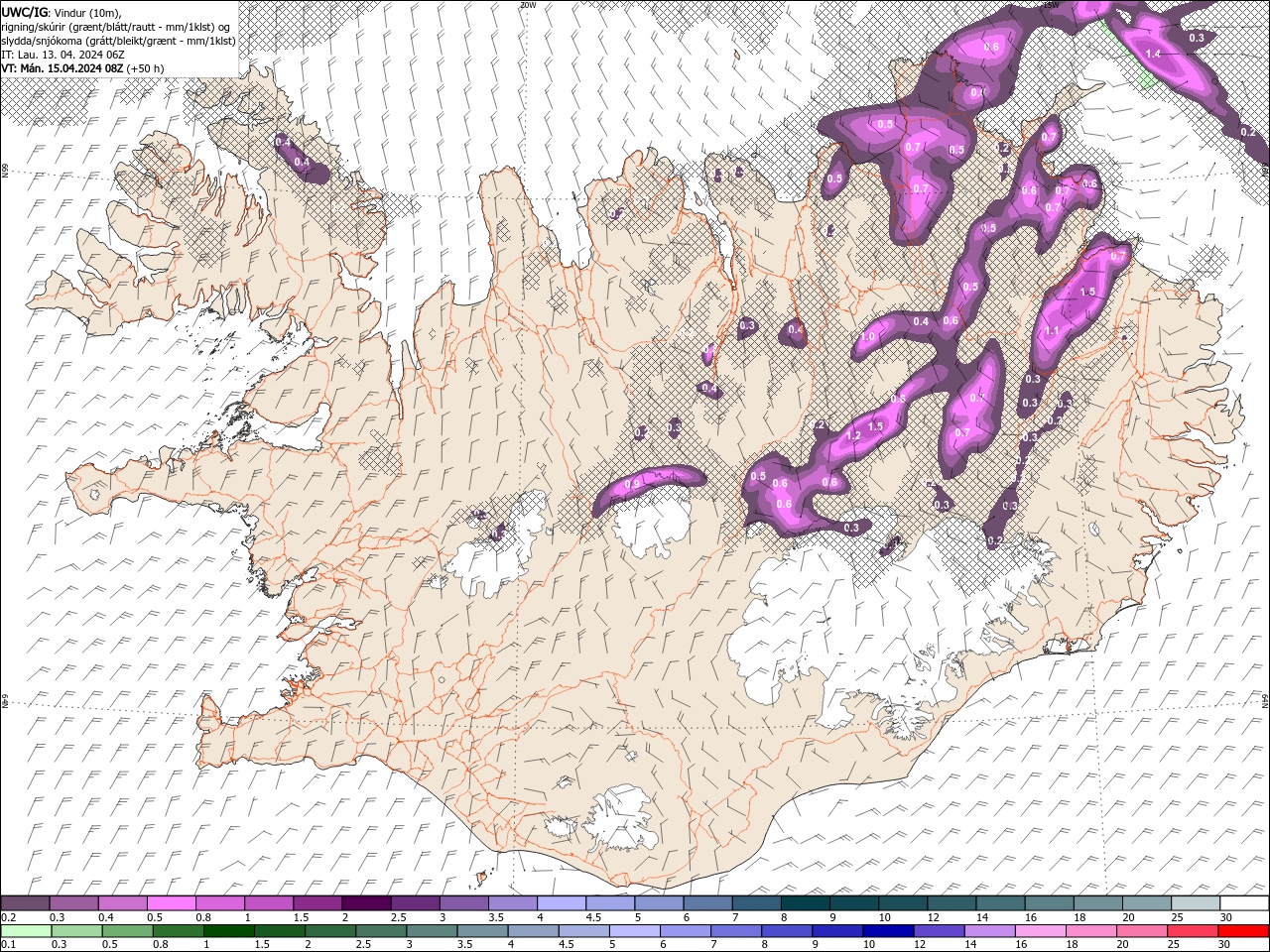Click the pale lavender snow legend swatch labeled 4

coord(561,903)
